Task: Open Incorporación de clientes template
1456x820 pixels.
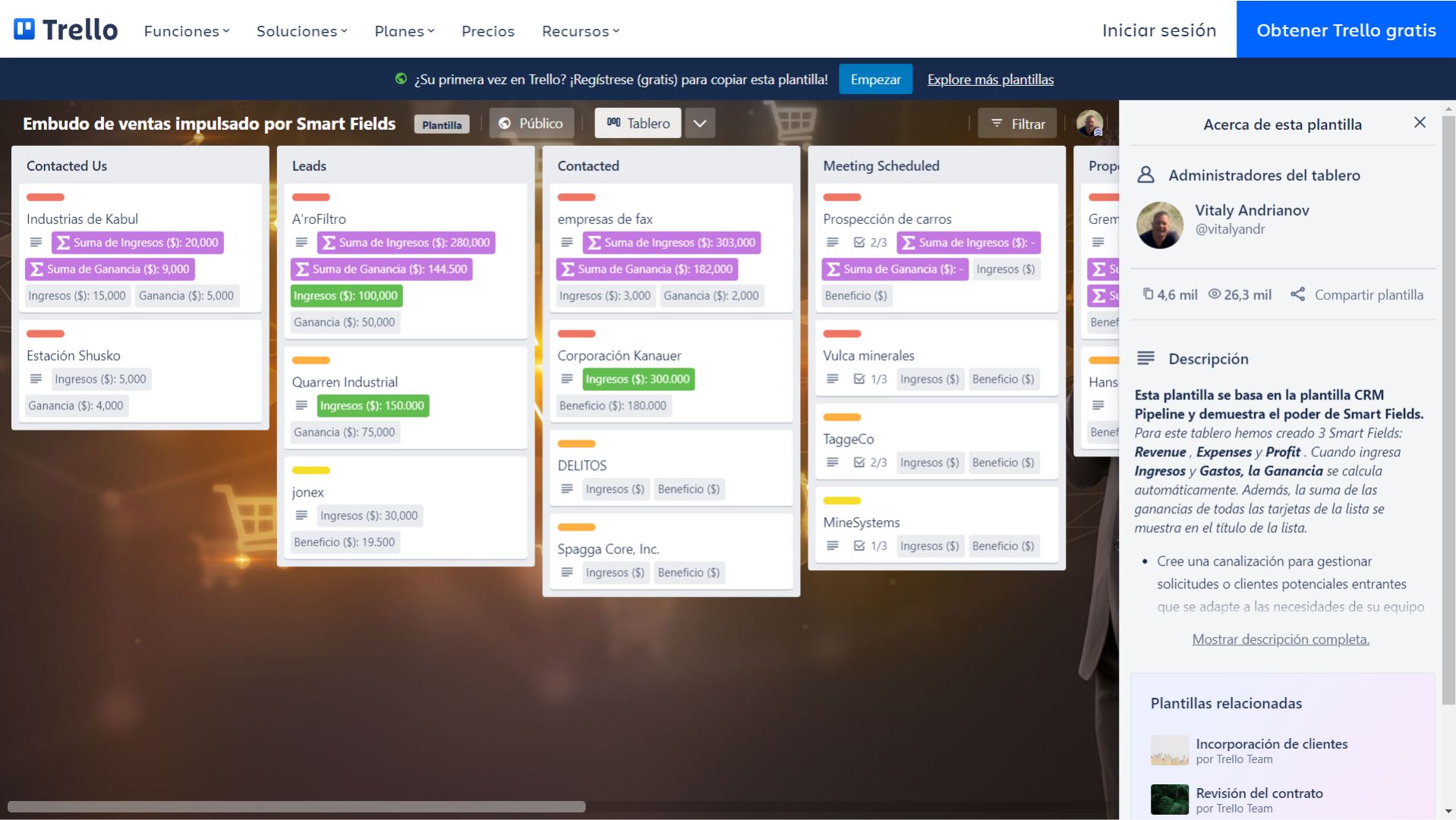Action: (1272, 744)
